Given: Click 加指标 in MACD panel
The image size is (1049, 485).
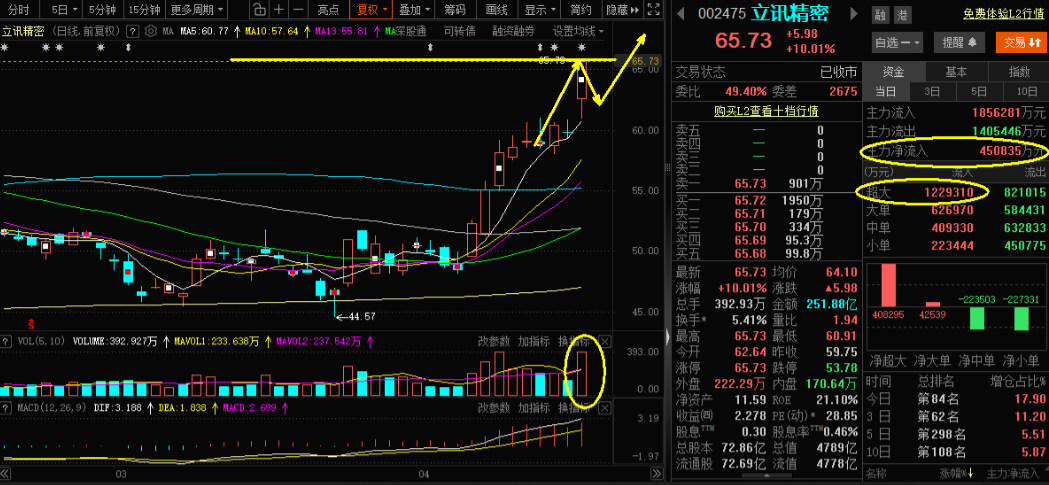Looking at the screenshot, I should (x=534, y=407).
